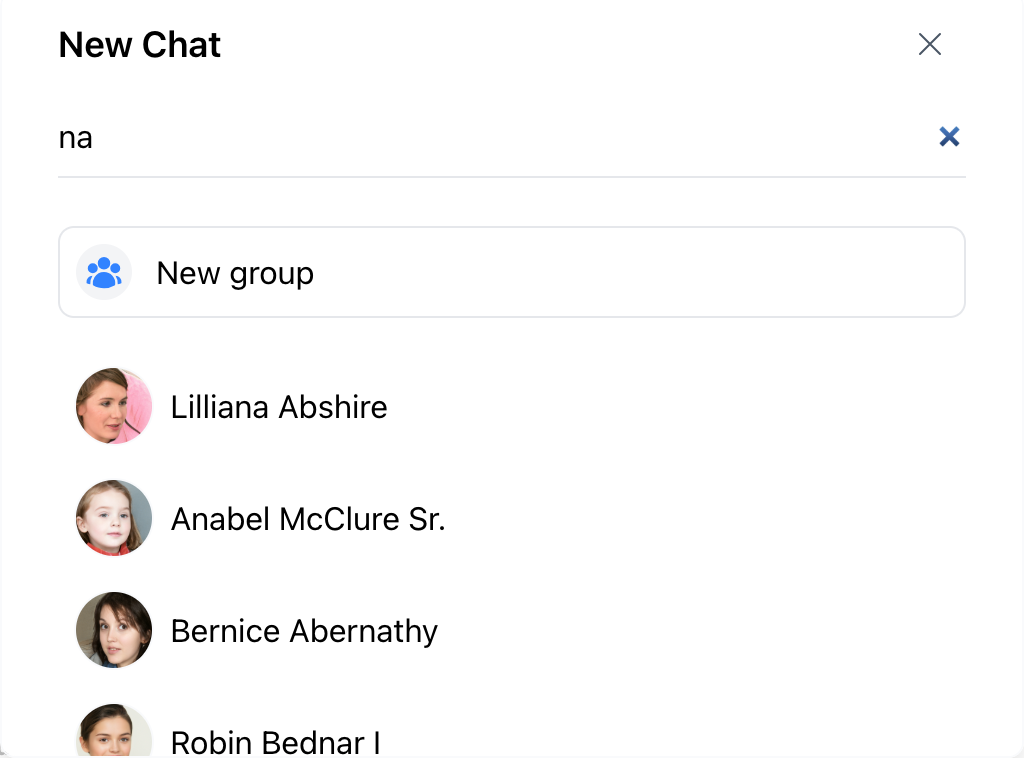This screenshot has width=1024, height=758.
Task: Click Anabel McClure Sr.'s avatar
Action: pos(114,518)
